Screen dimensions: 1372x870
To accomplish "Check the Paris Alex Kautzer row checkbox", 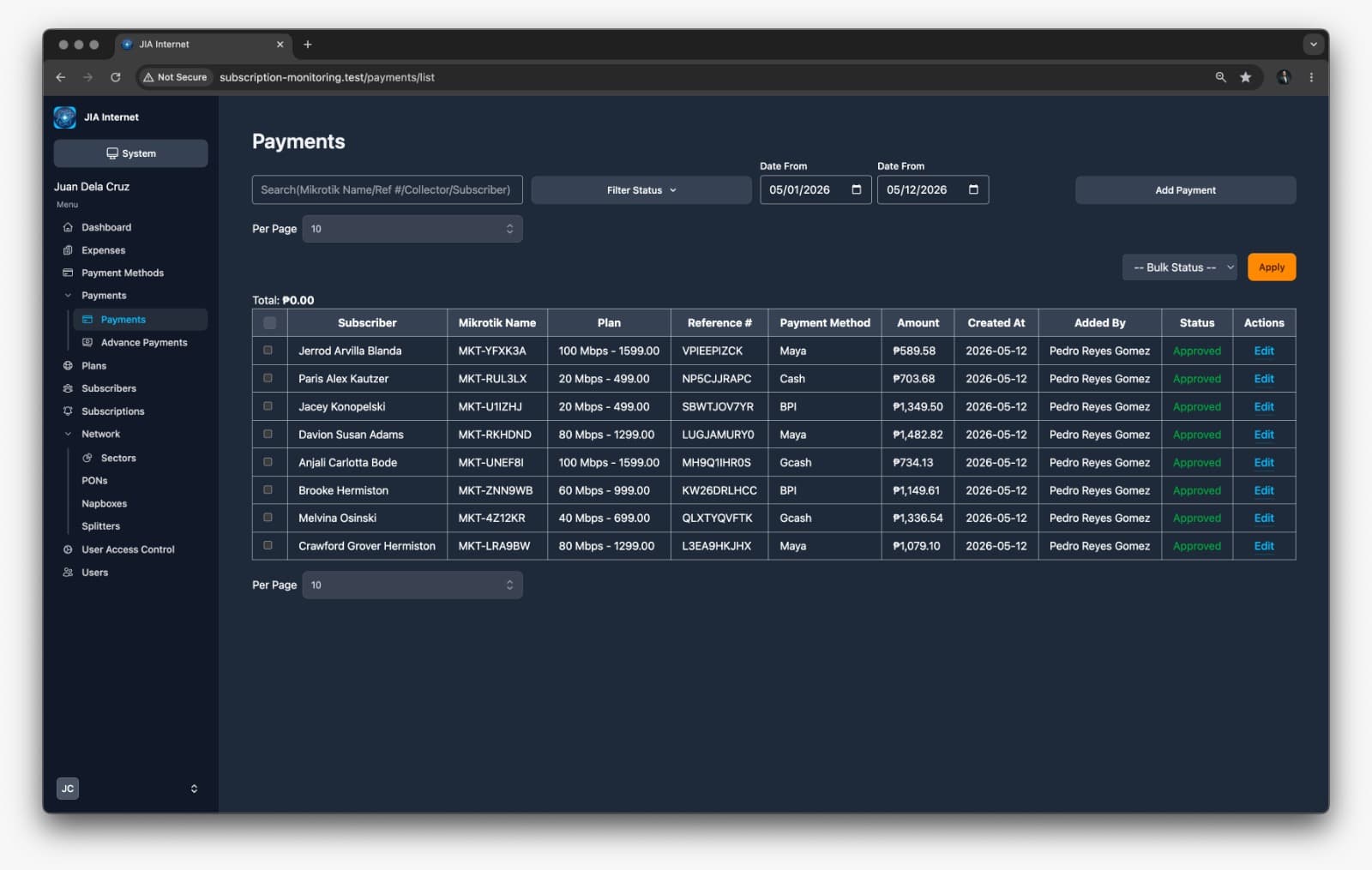I will click(x=268, y=378).
